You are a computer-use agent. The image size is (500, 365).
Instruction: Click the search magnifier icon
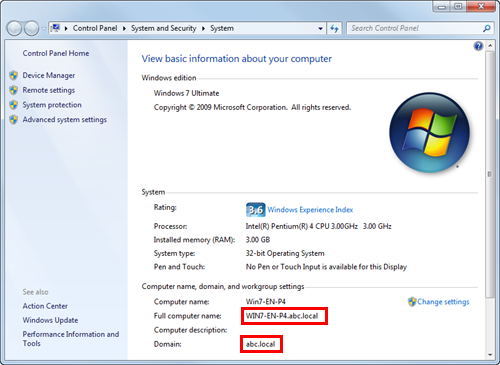[486, 28]
